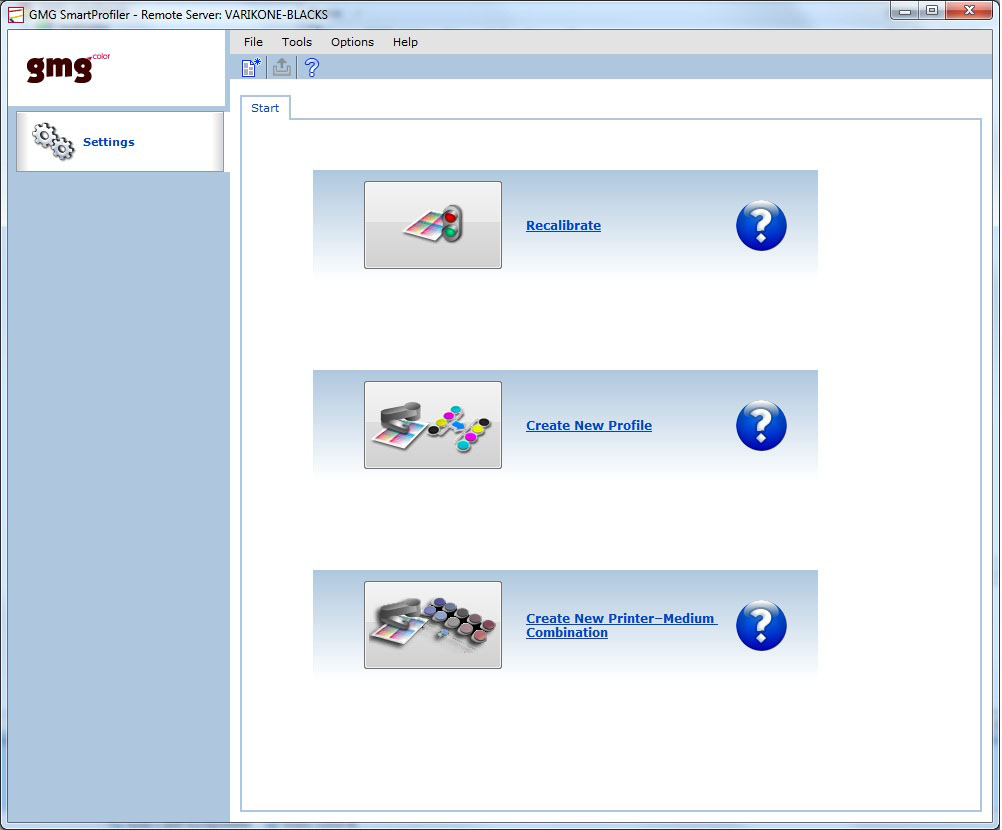Open the Tools menu
The image size is (1002, 830).
click(x=297, y=42)
